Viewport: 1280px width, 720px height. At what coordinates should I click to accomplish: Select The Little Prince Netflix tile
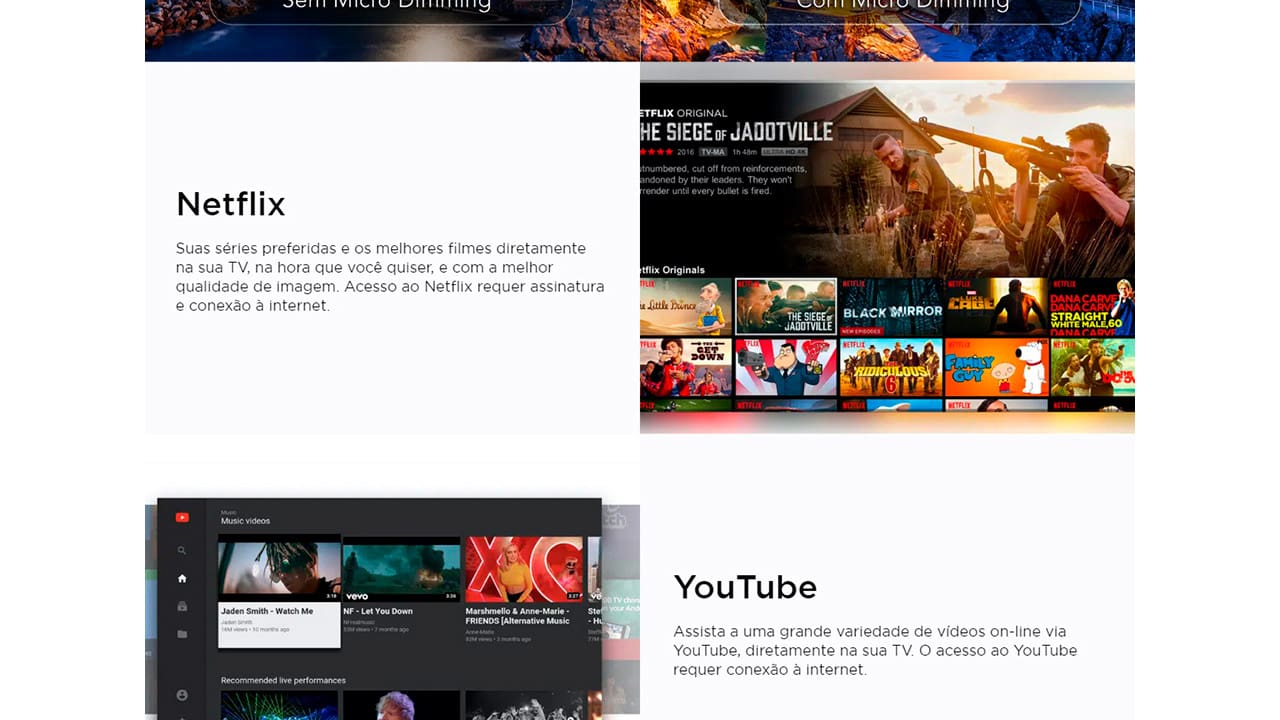click(x=687, y=306)
